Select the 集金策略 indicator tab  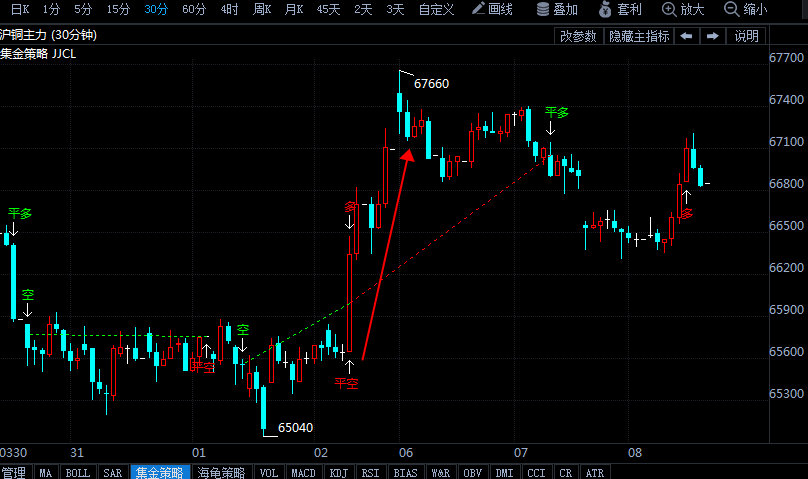tap(160, 472)
